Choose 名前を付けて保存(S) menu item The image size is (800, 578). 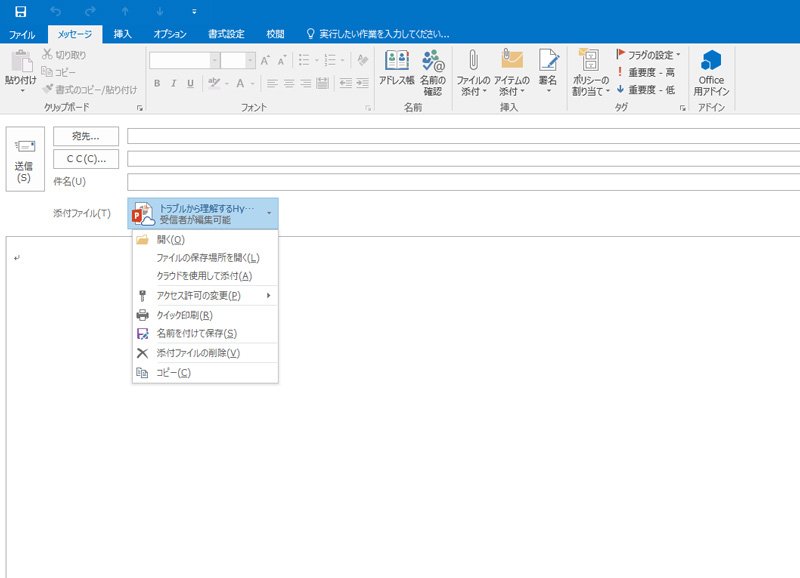205,333
